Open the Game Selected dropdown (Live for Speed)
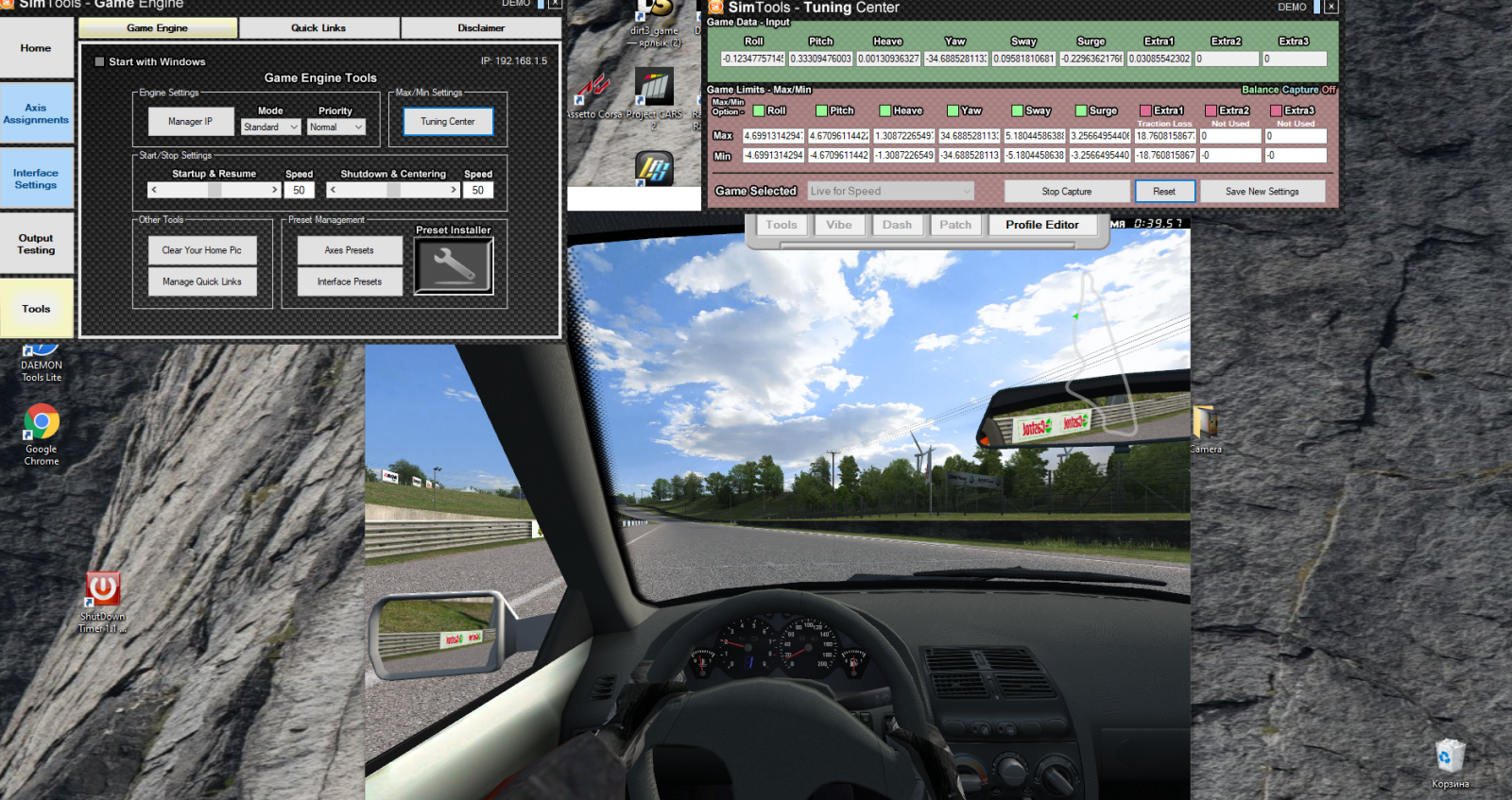This screenshot has height=800, width=1512. point(890,191)
